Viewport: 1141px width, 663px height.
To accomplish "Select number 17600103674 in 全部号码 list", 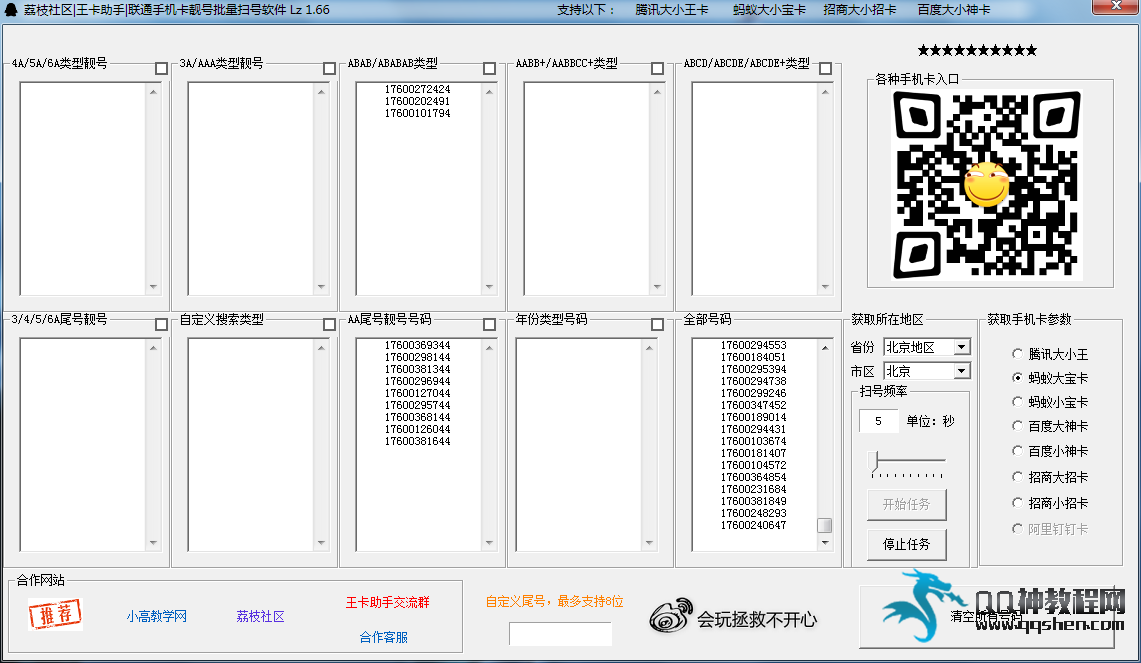I will [754, 441].
